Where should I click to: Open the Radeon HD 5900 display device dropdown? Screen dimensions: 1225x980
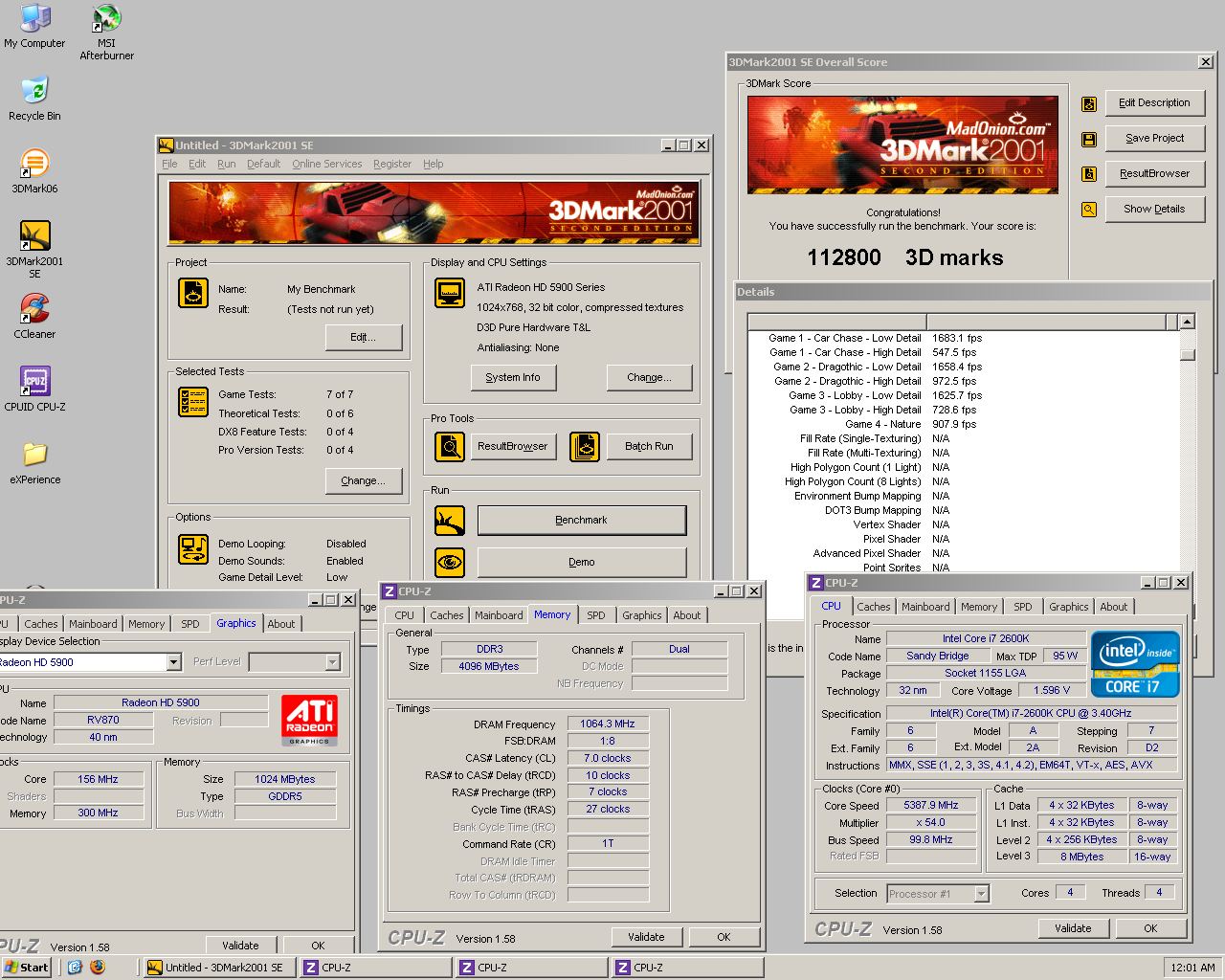[174, 662]
